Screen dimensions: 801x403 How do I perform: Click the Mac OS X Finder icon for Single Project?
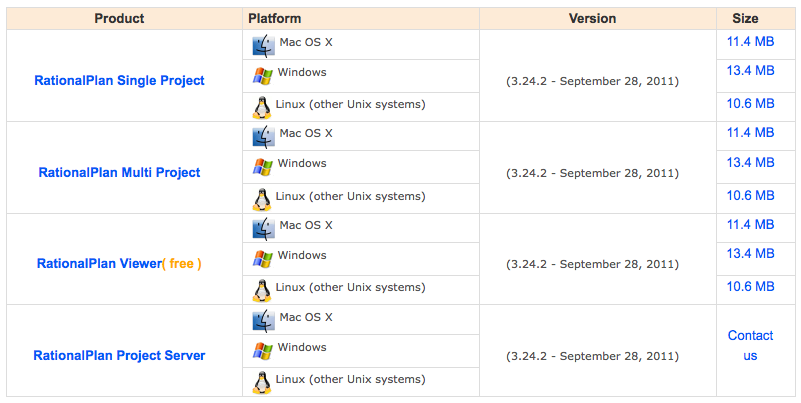pyautogui.click(x=264, y=46)
